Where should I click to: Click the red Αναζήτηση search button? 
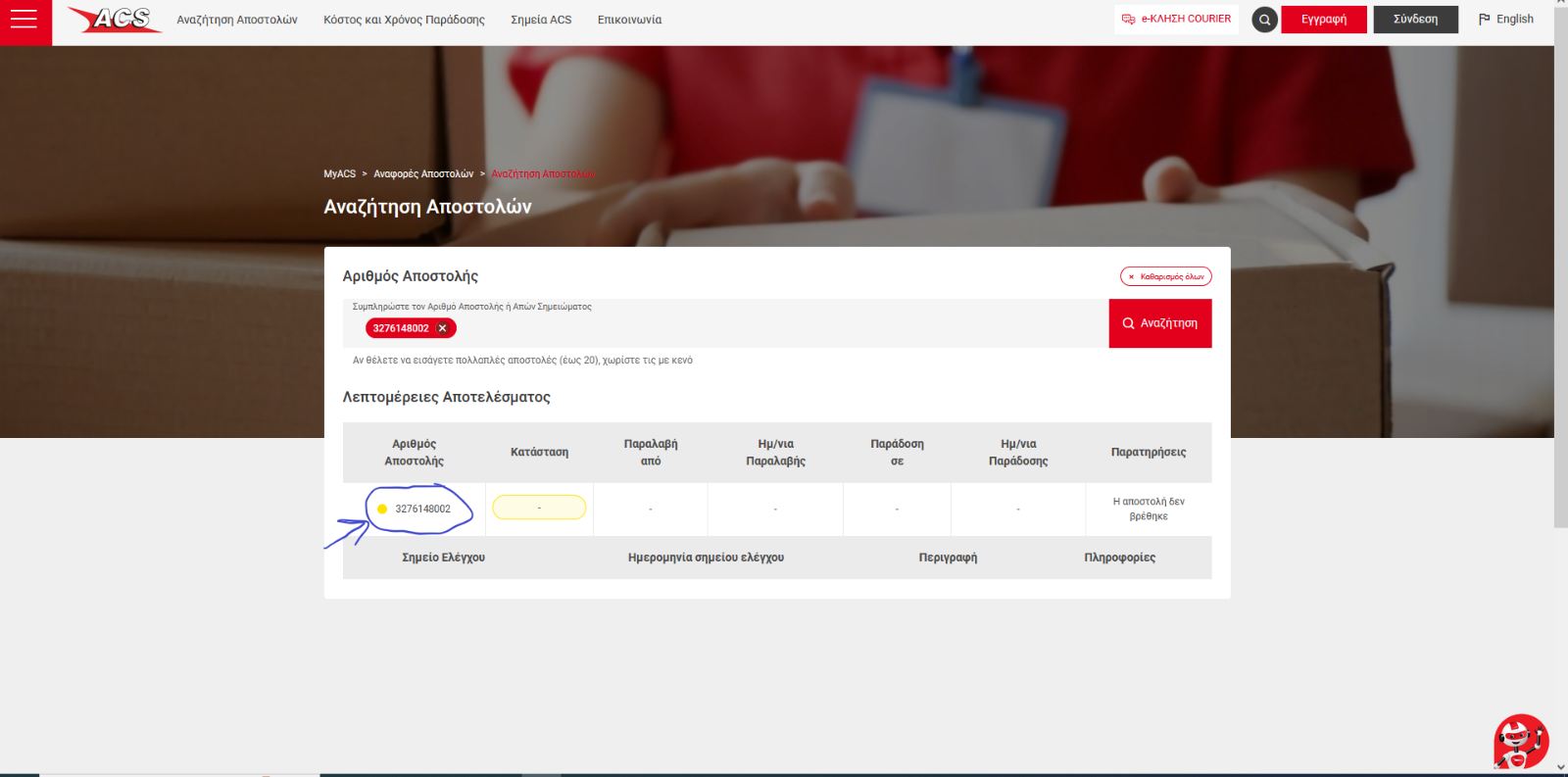(x=1160, y=323)
